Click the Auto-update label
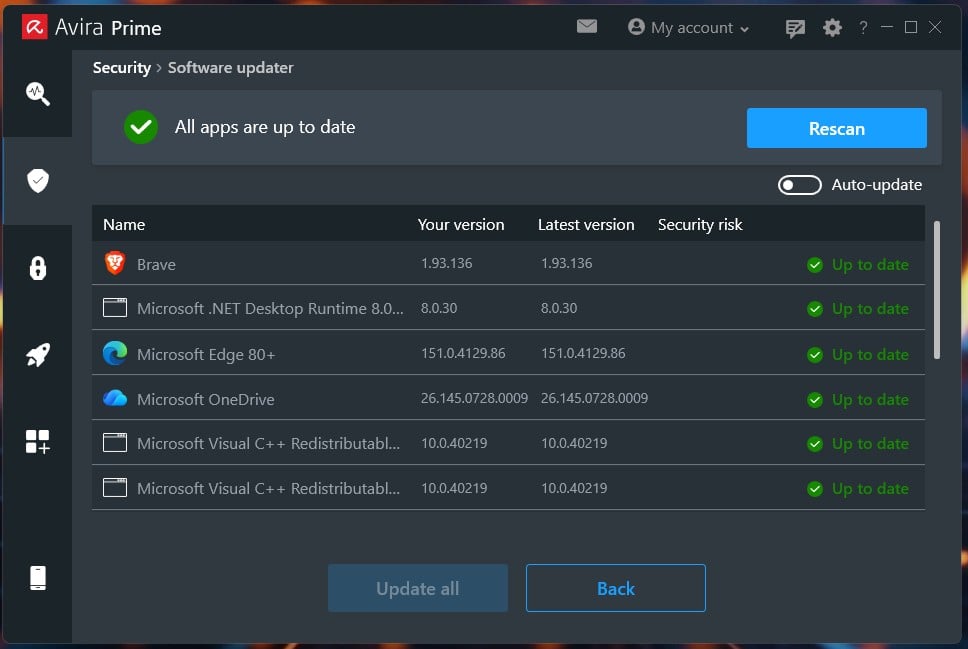Image resolution: width=968 pixels, height=649 pixels. (x=877, y=185)
